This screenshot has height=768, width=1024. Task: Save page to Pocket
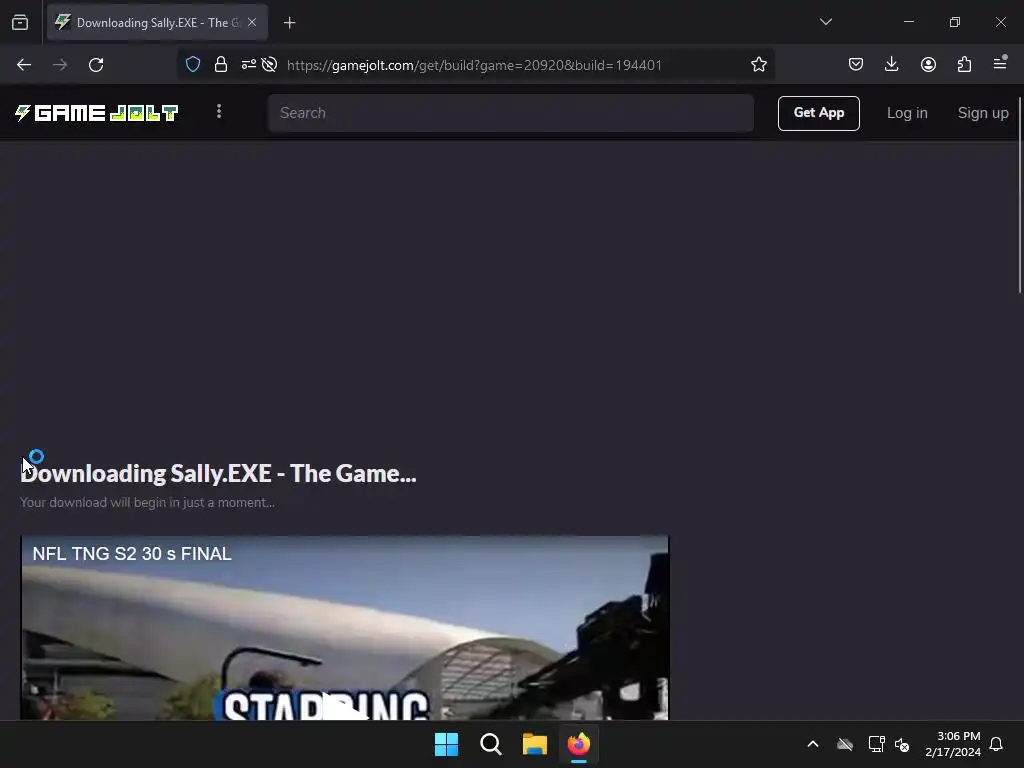point(856,64)
